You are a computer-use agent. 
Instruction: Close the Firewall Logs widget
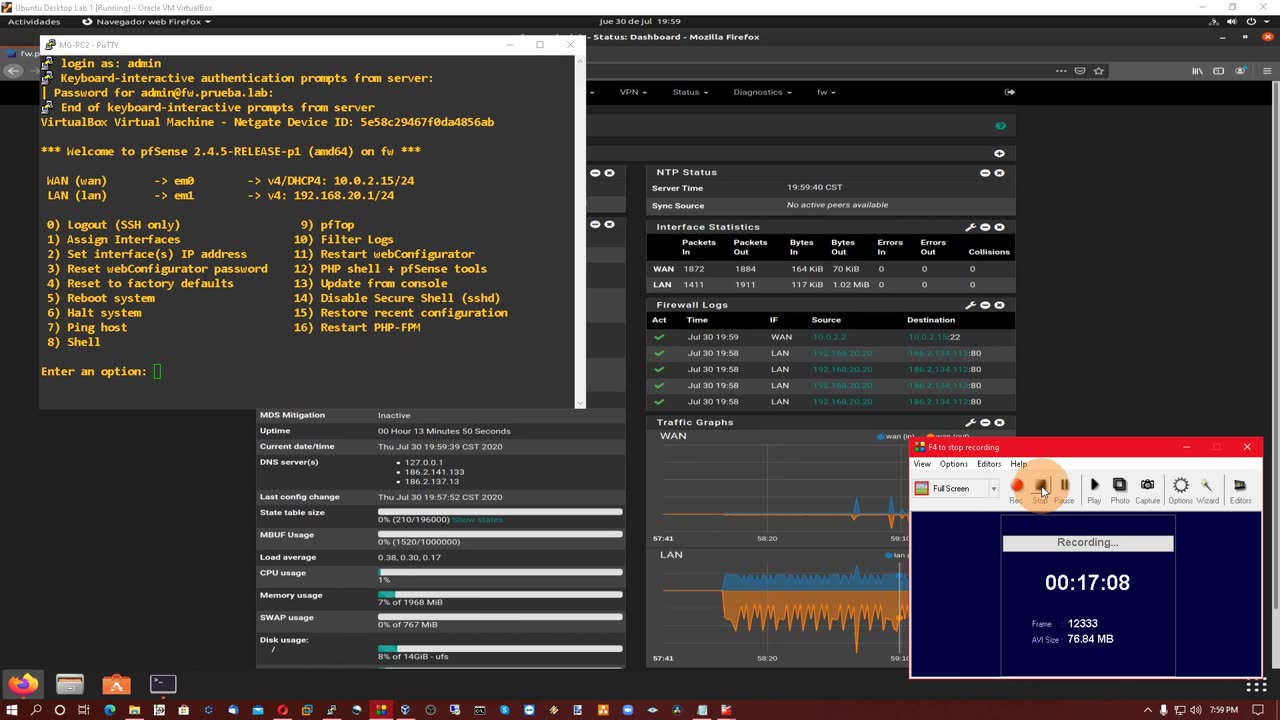point(999,305)
